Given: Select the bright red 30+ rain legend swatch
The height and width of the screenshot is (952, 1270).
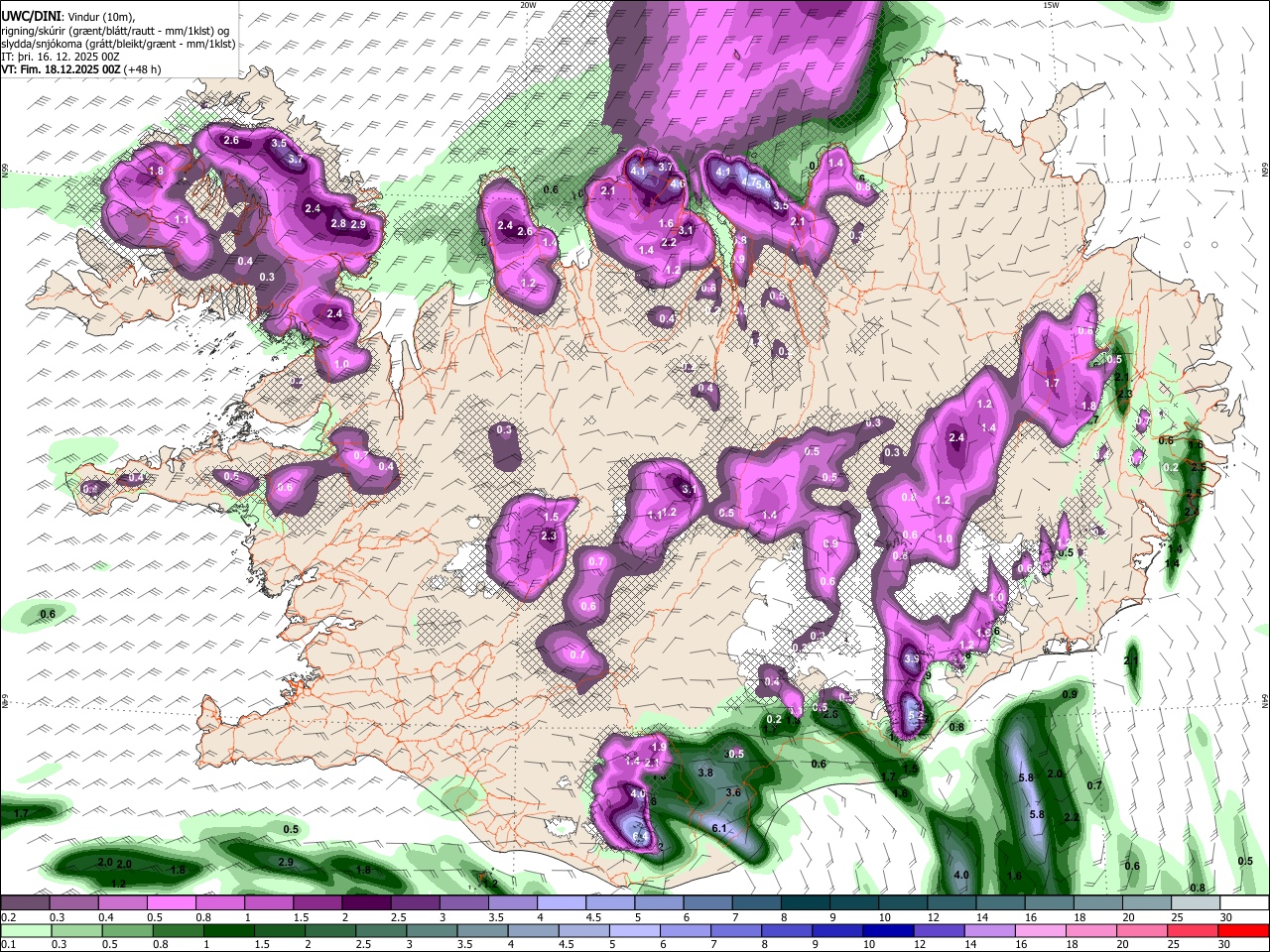Looking at the screenshot, I should (x=1244, y=930).
